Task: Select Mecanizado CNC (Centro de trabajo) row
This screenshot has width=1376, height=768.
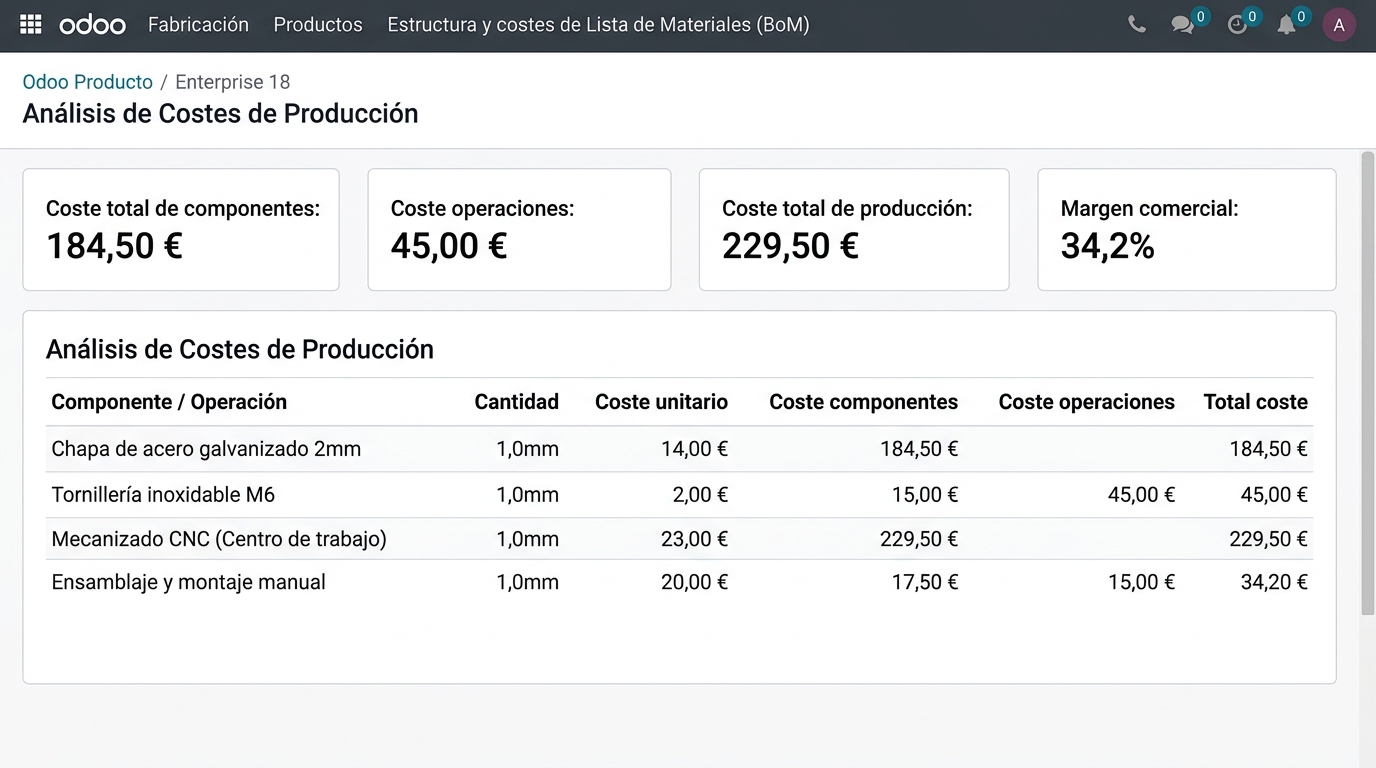Action: coord(679,539)
